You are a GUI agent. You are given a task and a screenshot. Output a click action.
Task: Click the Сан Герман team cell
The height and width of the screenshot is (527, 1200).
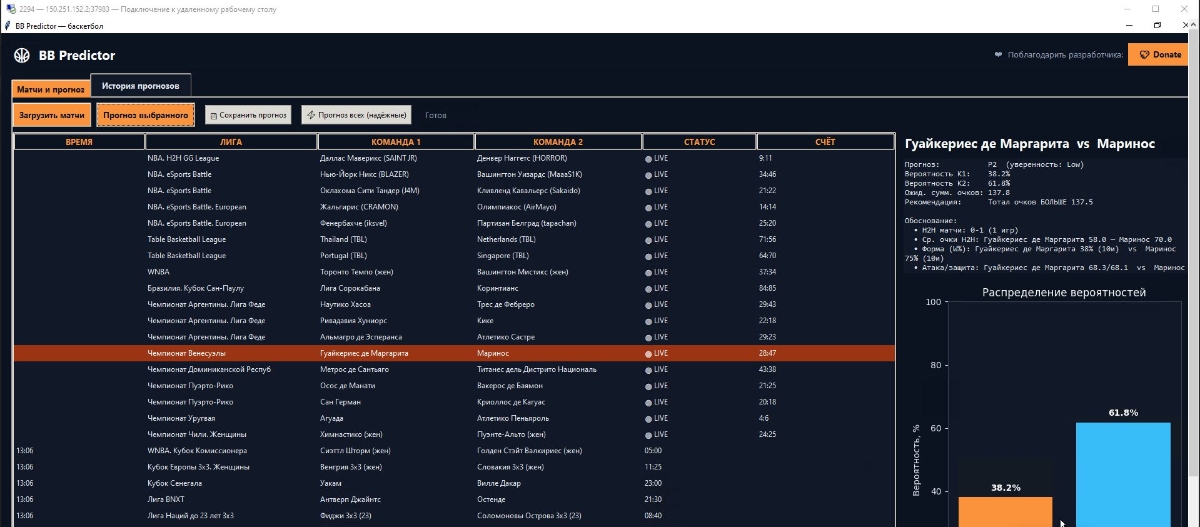tap(396, 402)
